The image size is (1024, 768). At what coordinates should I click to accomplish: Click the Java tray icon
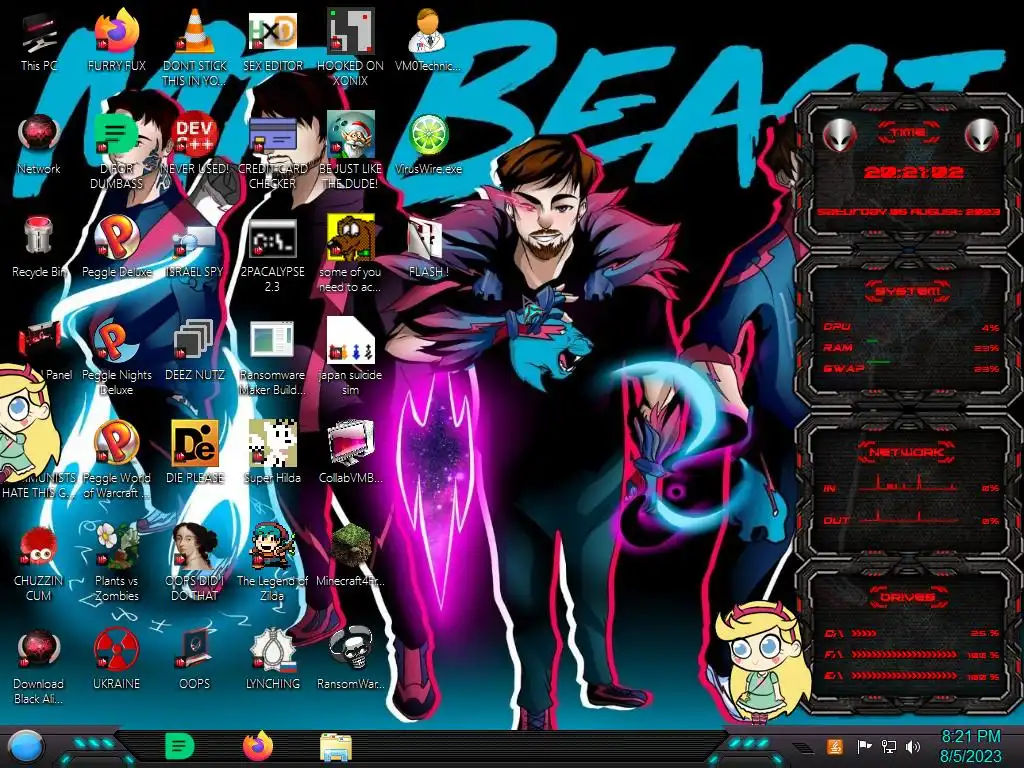(835, 746)
